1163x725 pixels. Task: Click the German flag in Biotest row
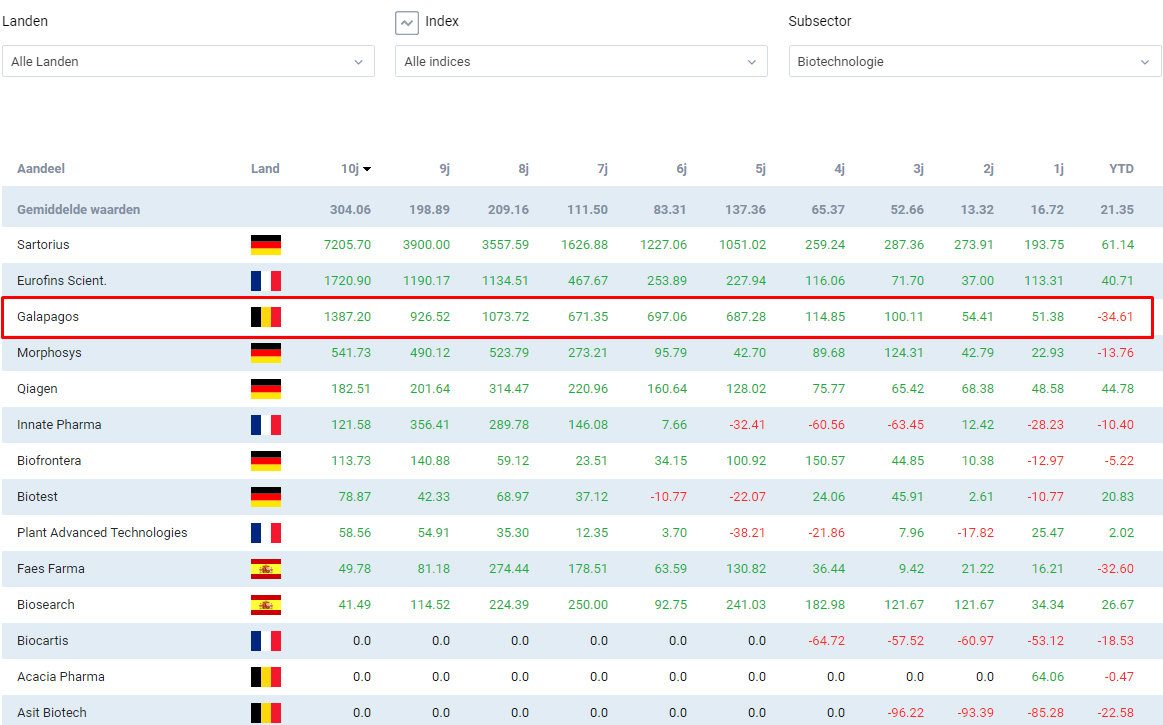tap(266, 496)
